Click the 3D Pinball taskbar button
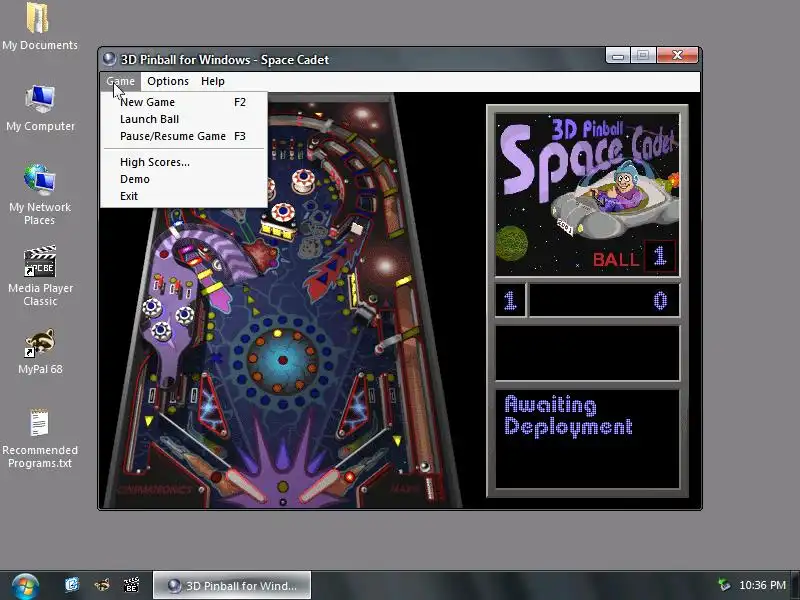Viewport: 800px width, 600px height. tap(232, 585)
